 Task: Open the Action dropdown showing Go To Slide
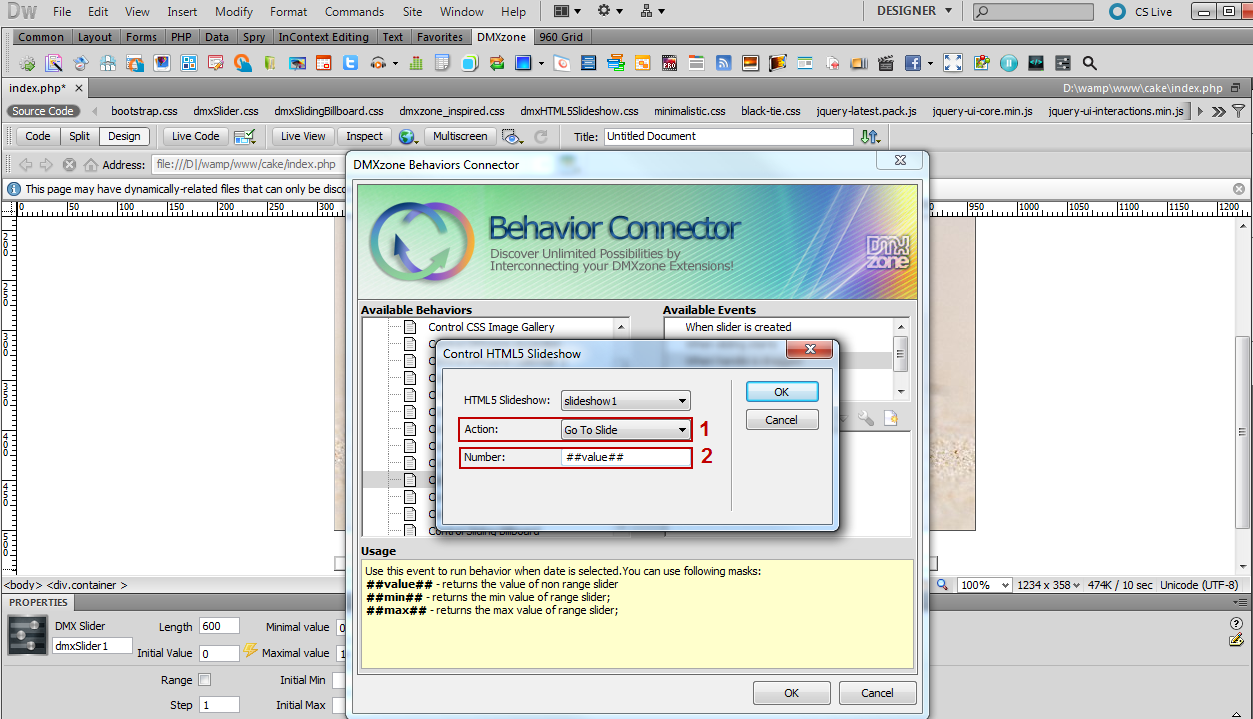(x=626, y=430)
